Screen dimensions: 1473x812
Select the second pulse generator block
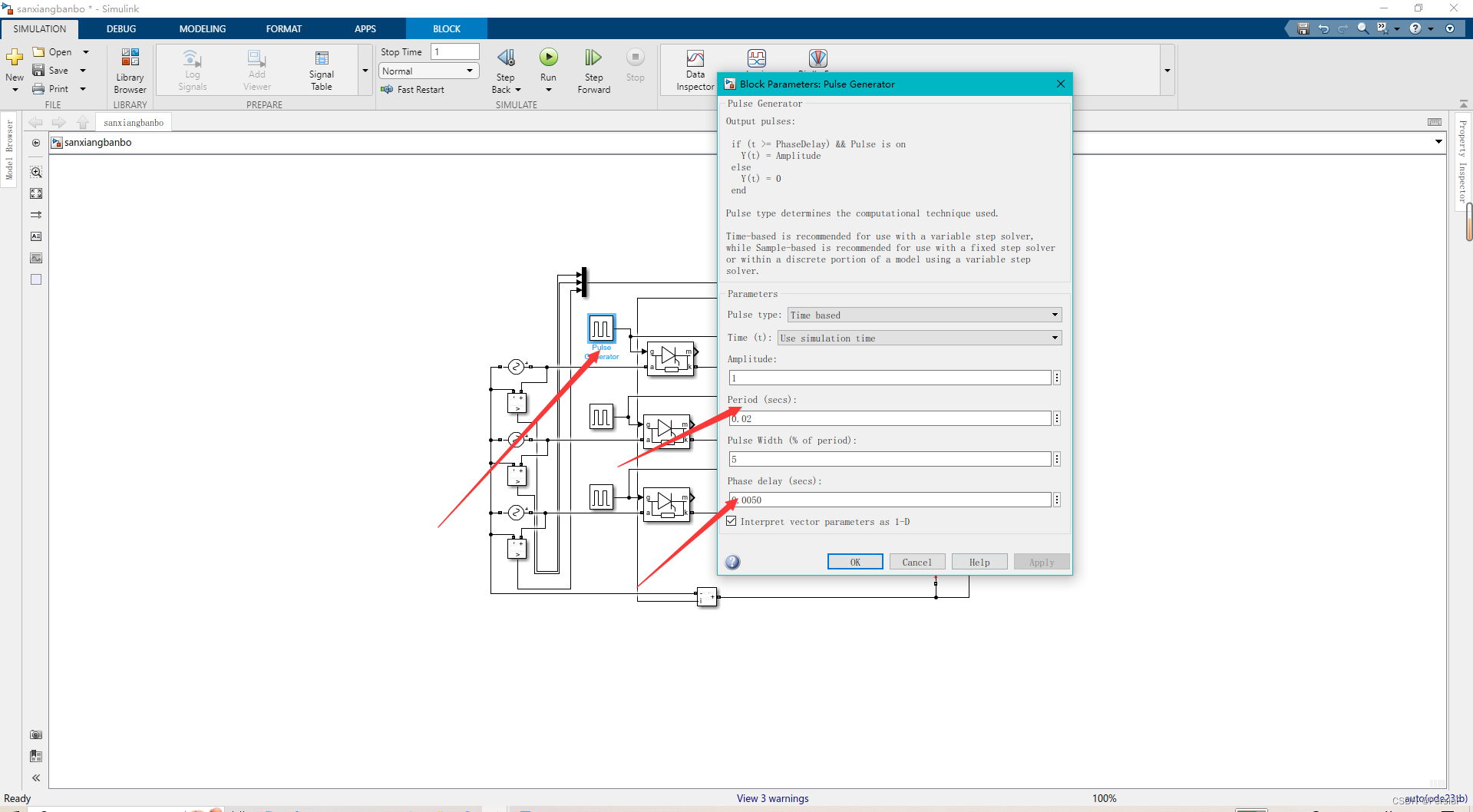602,417
